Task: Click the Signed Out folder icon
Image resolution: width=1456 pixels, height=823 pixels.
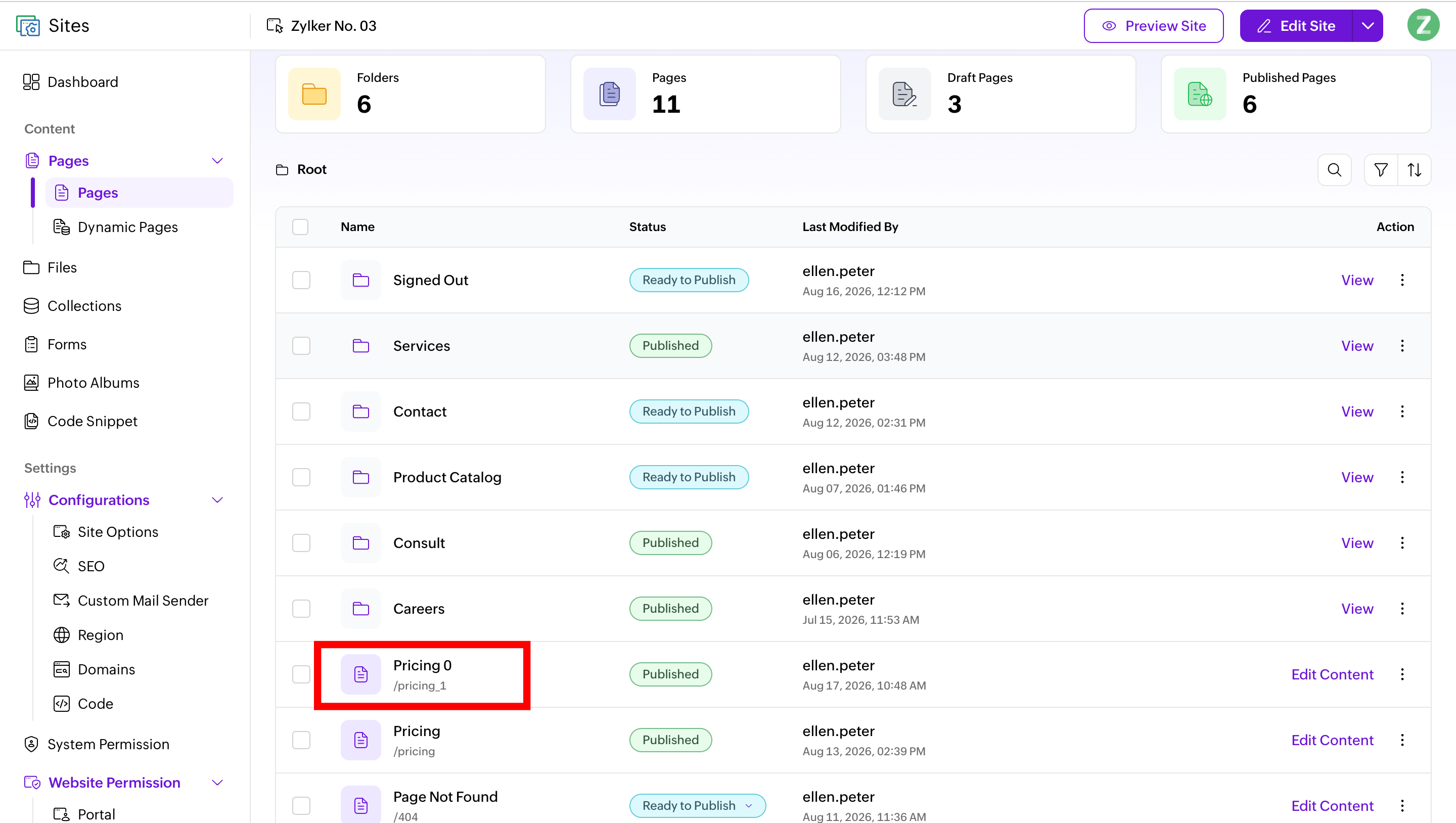Action: pyautogui.click(x=360, y=280)
